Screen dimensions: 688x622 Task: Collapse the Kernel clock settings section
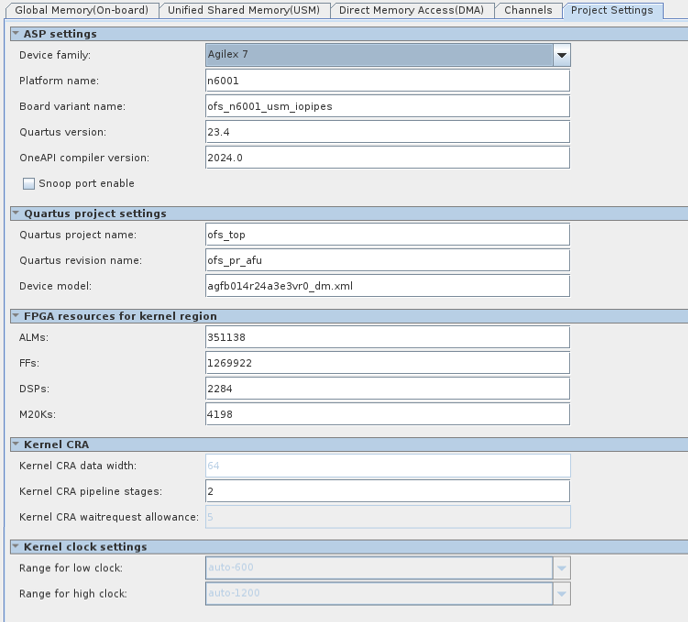[15, 547]
